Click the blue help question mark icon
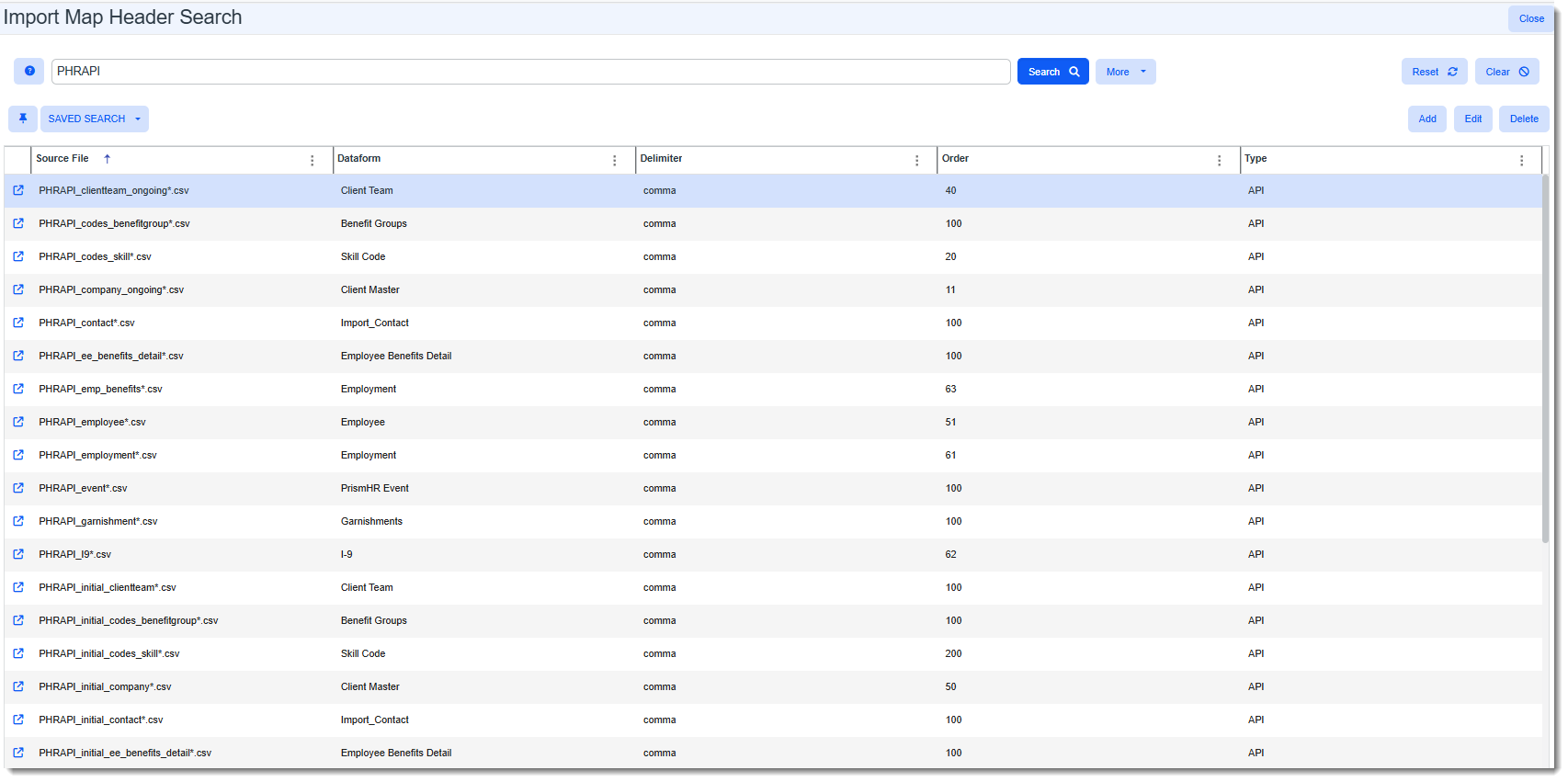Screen dimensions: 1568x782 coord(29,71)
